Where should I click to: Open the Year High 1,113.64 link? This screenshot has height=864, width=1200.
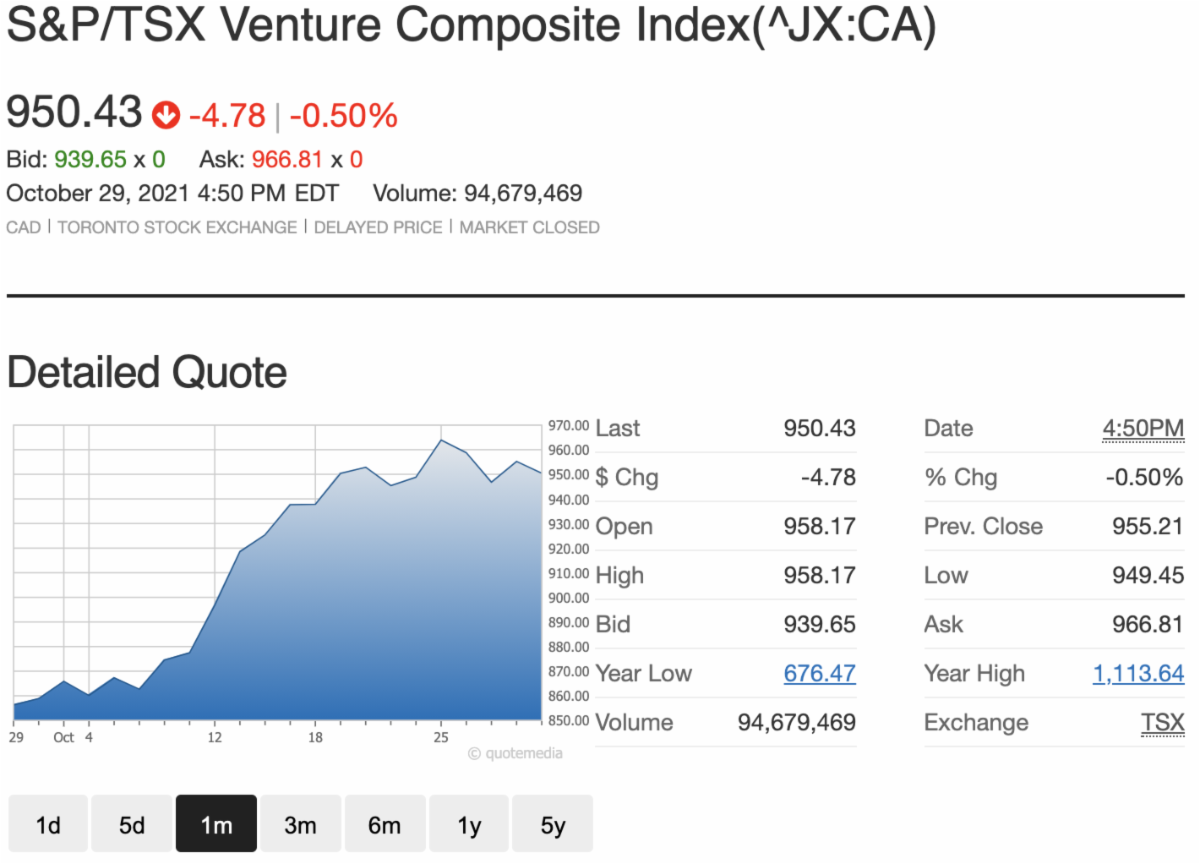tap(1138, 673)
